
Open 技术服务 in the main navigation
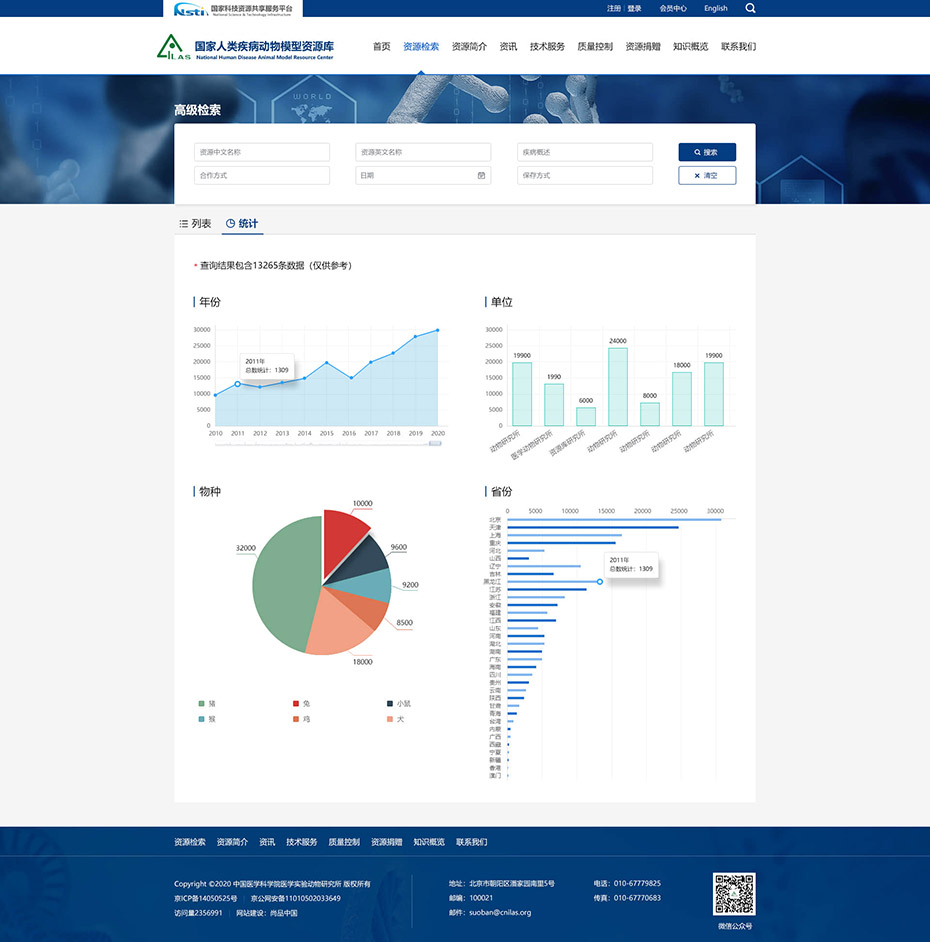[547, 47]
